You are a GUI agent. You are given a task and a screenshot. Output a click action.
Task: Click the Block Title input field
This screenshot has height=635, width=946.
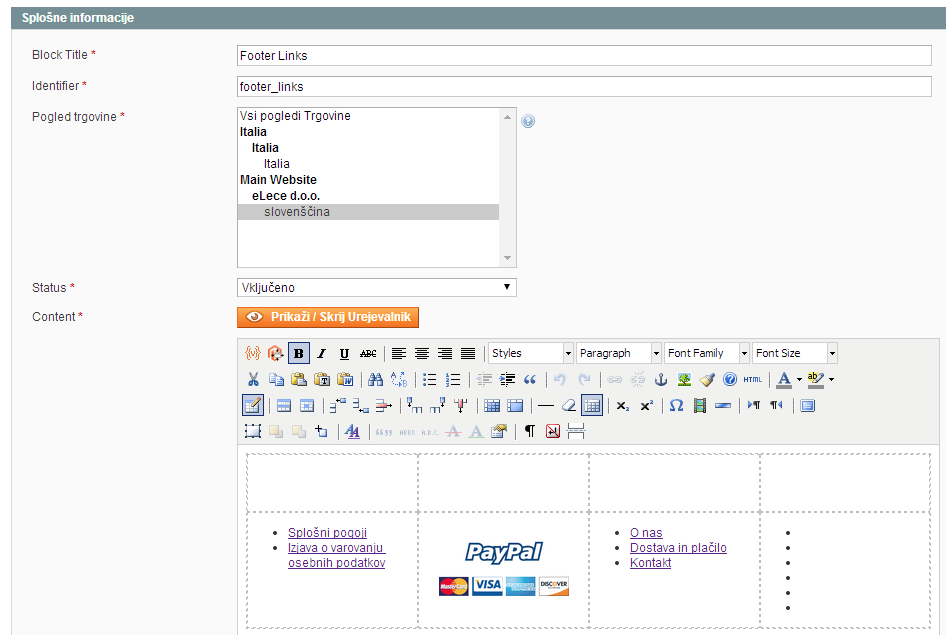pyautogui.click(x=584, y=55)
